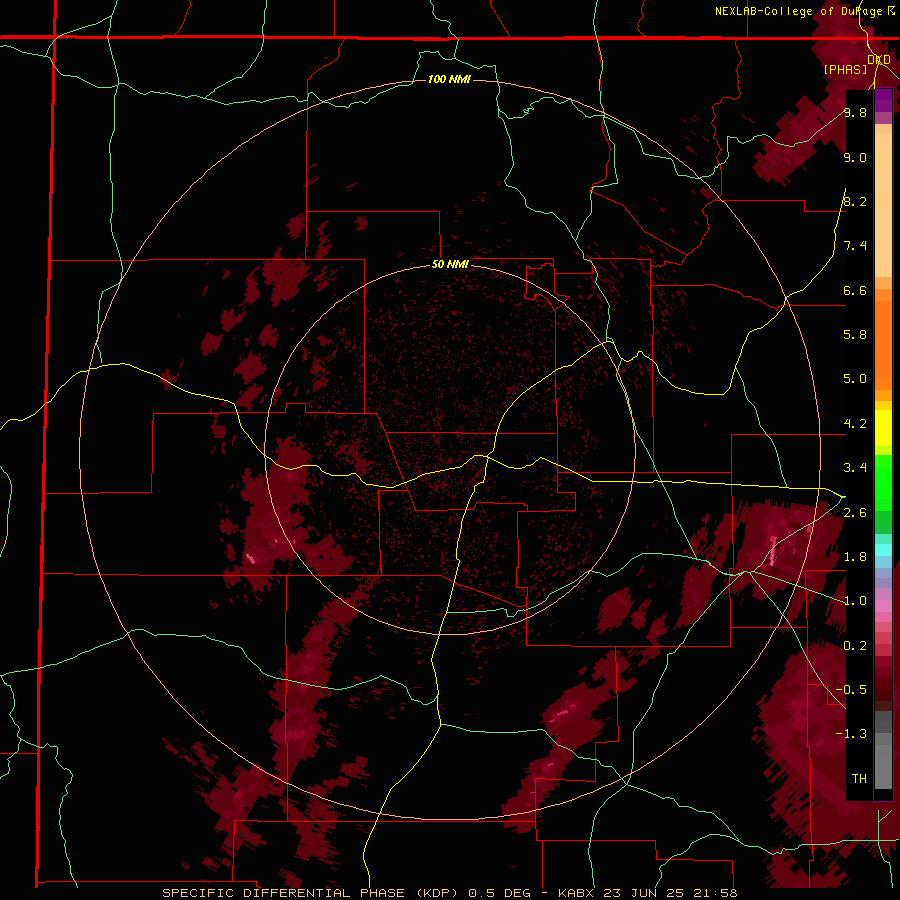
Task: Click the 9.8 value on the scale
Action: [x=855, y=113]
